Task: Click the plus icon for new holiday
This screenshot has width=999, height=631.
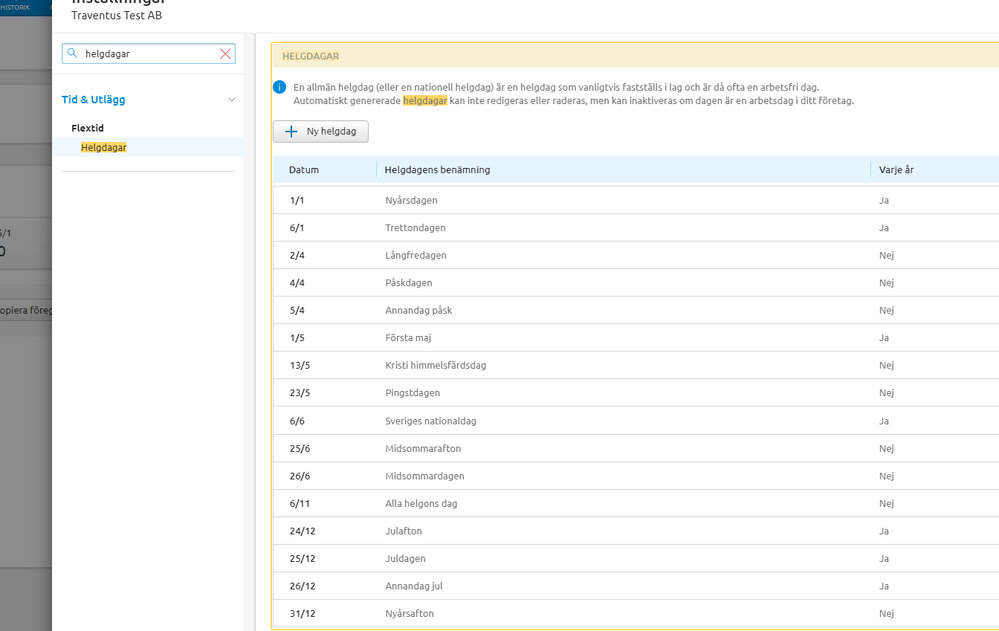Action: point(291,132)
